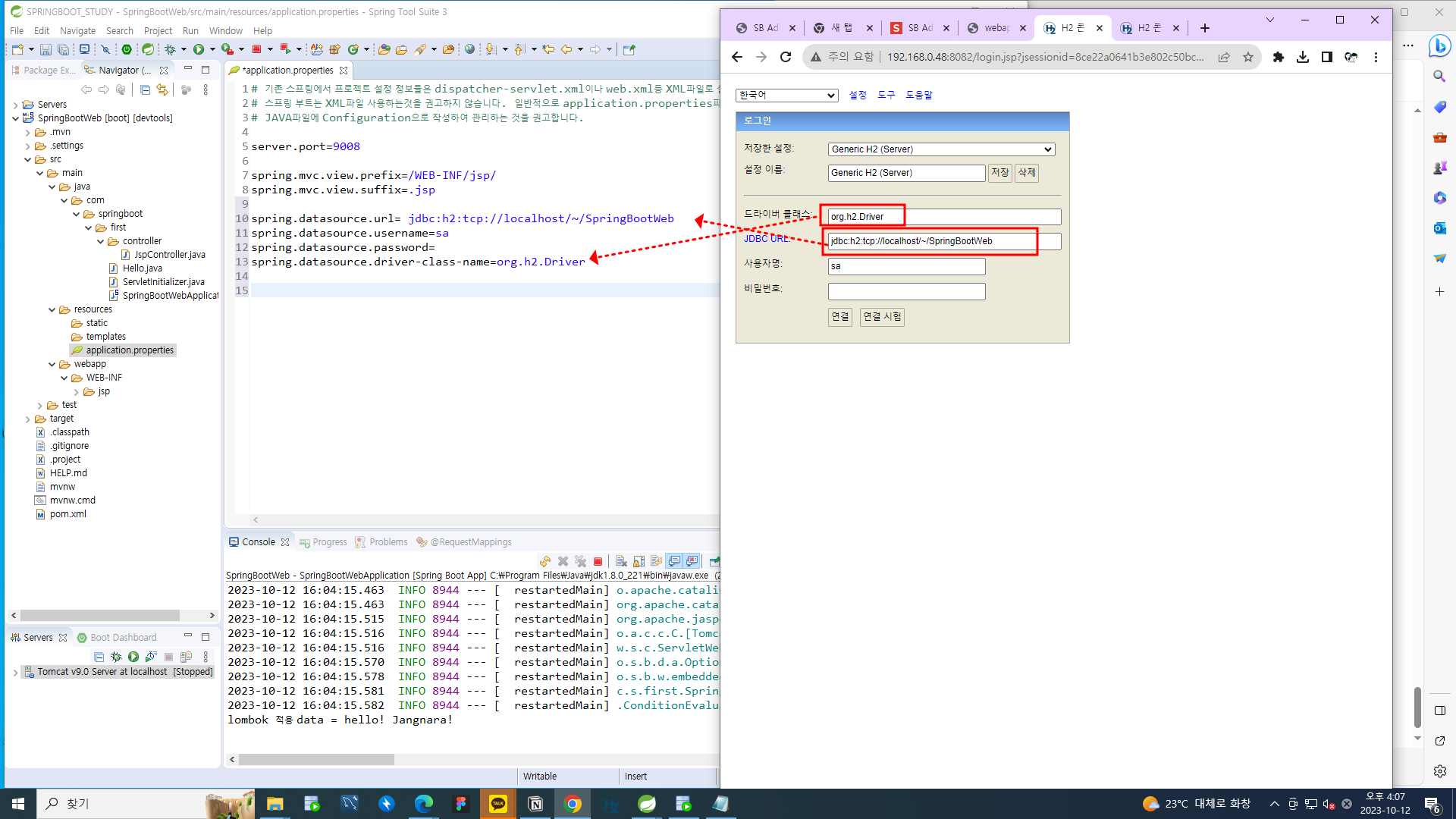Image resolution: width=1456 pixels, height=819 pixels.
Task: Click the Clear Console icon
Action: 621,561
